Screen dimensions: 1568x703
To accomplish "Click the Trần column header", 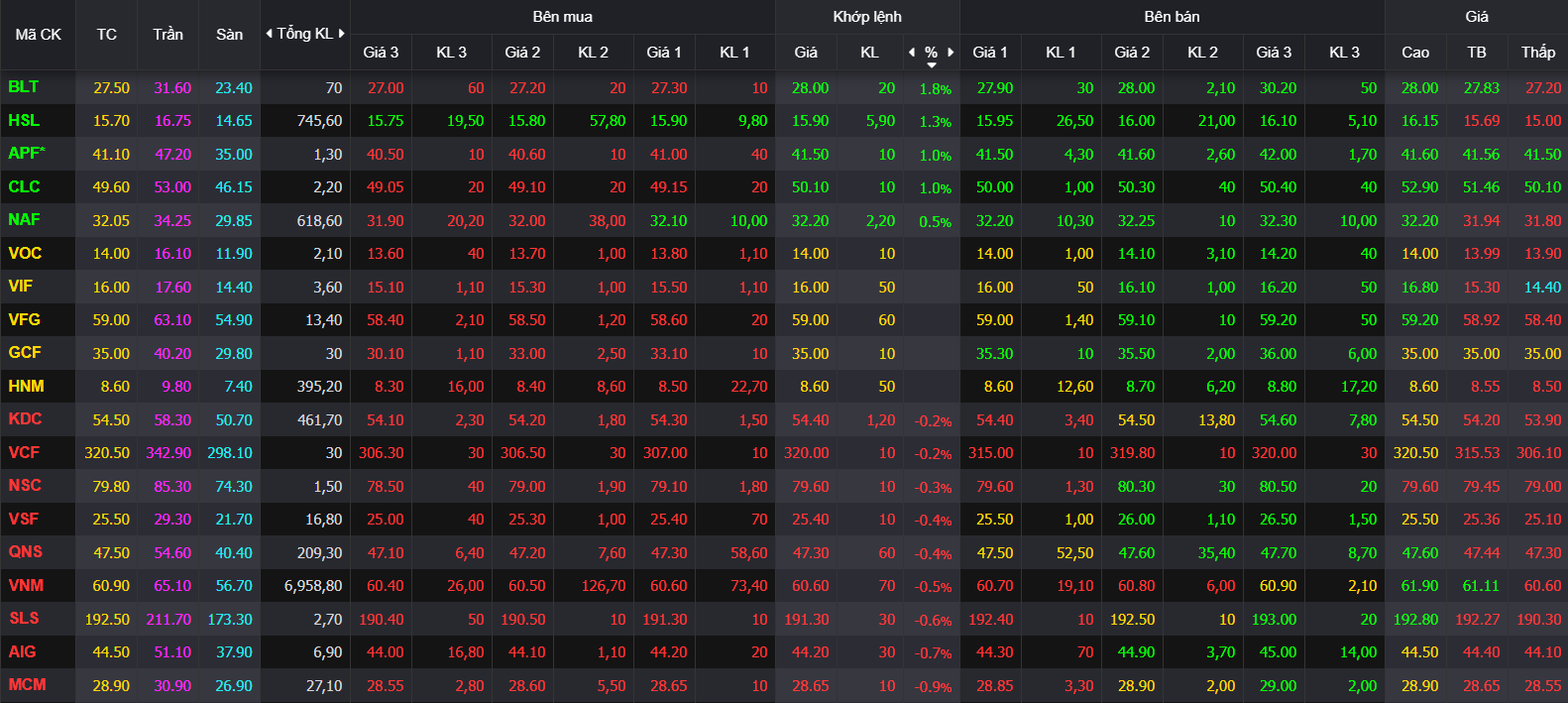I will pyautogui.click(x=168, y=35).
